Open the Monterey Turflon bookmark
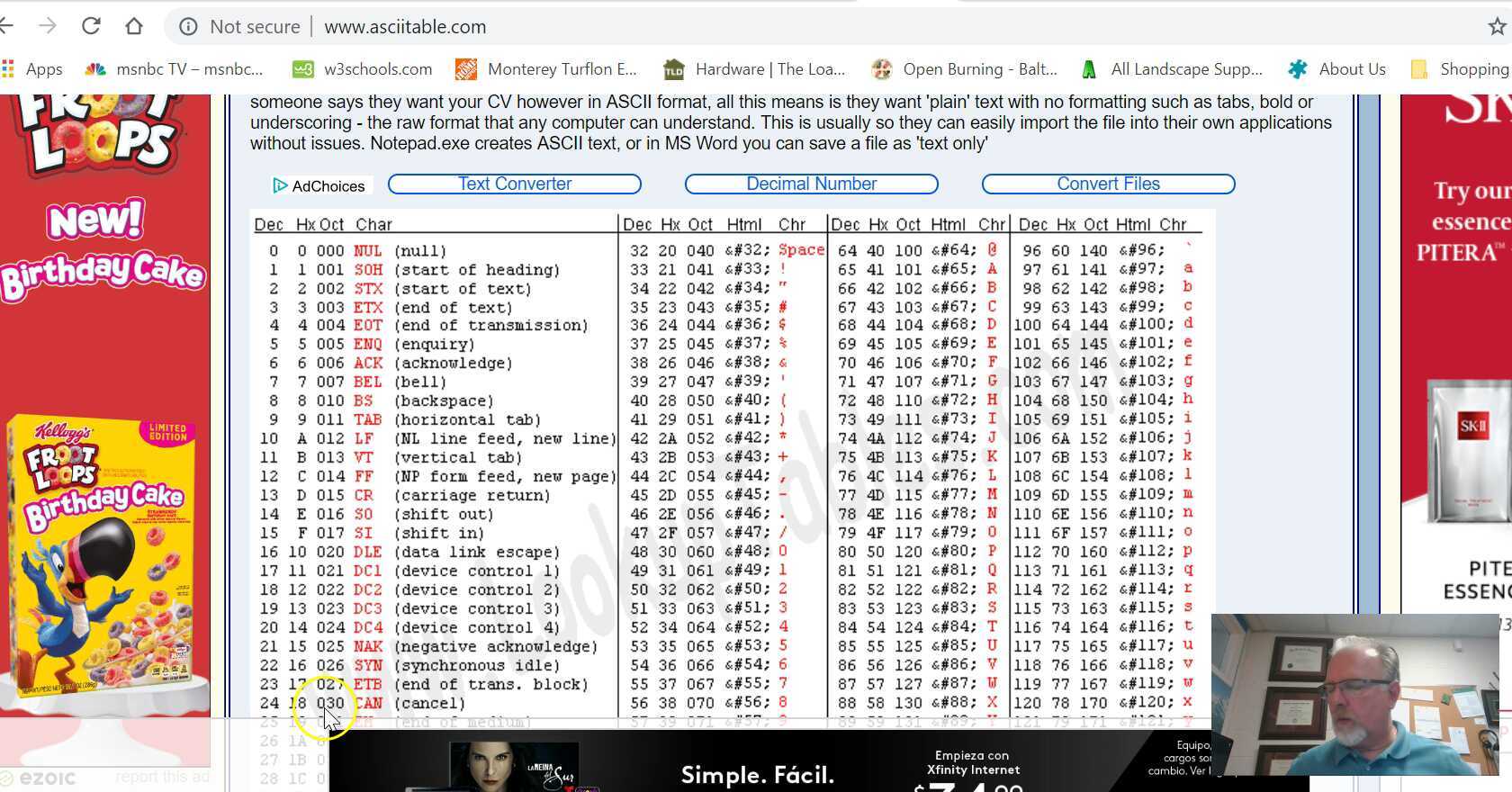Viewport: 1512px width, 792px height. pyautogui.click(x=546, y=69)
